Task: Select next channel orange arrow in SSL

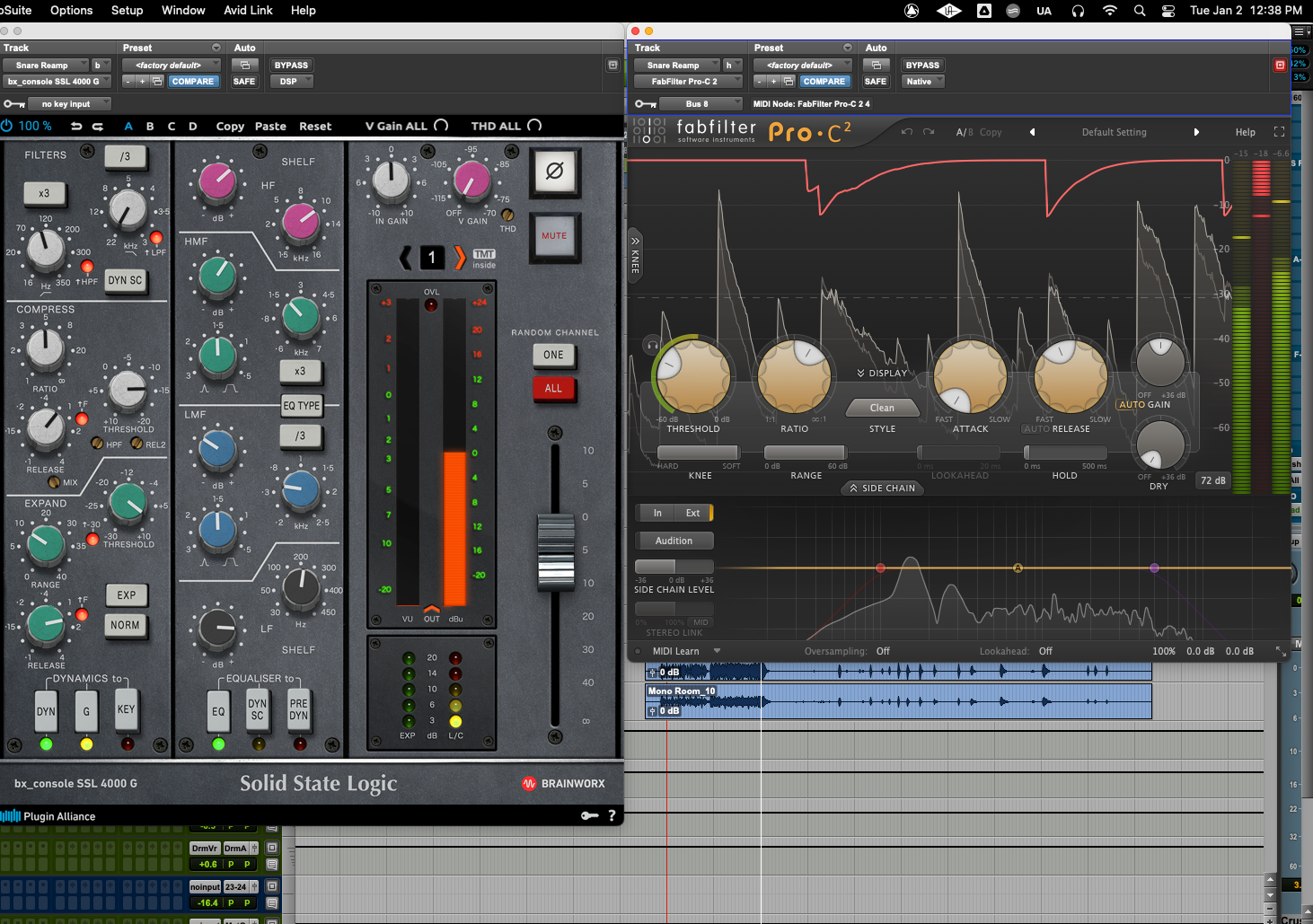Action: (460, 258)
